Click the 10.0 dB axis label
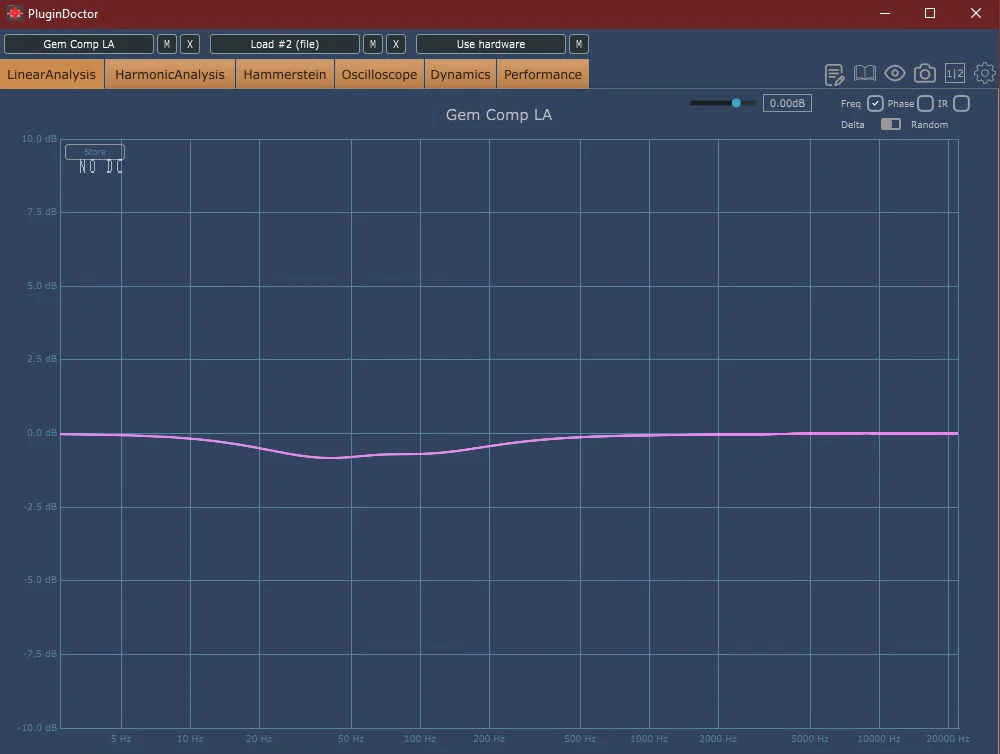The height and width of the screenshot is (754, 1000). pyautogui.click(x=39, y=138)
